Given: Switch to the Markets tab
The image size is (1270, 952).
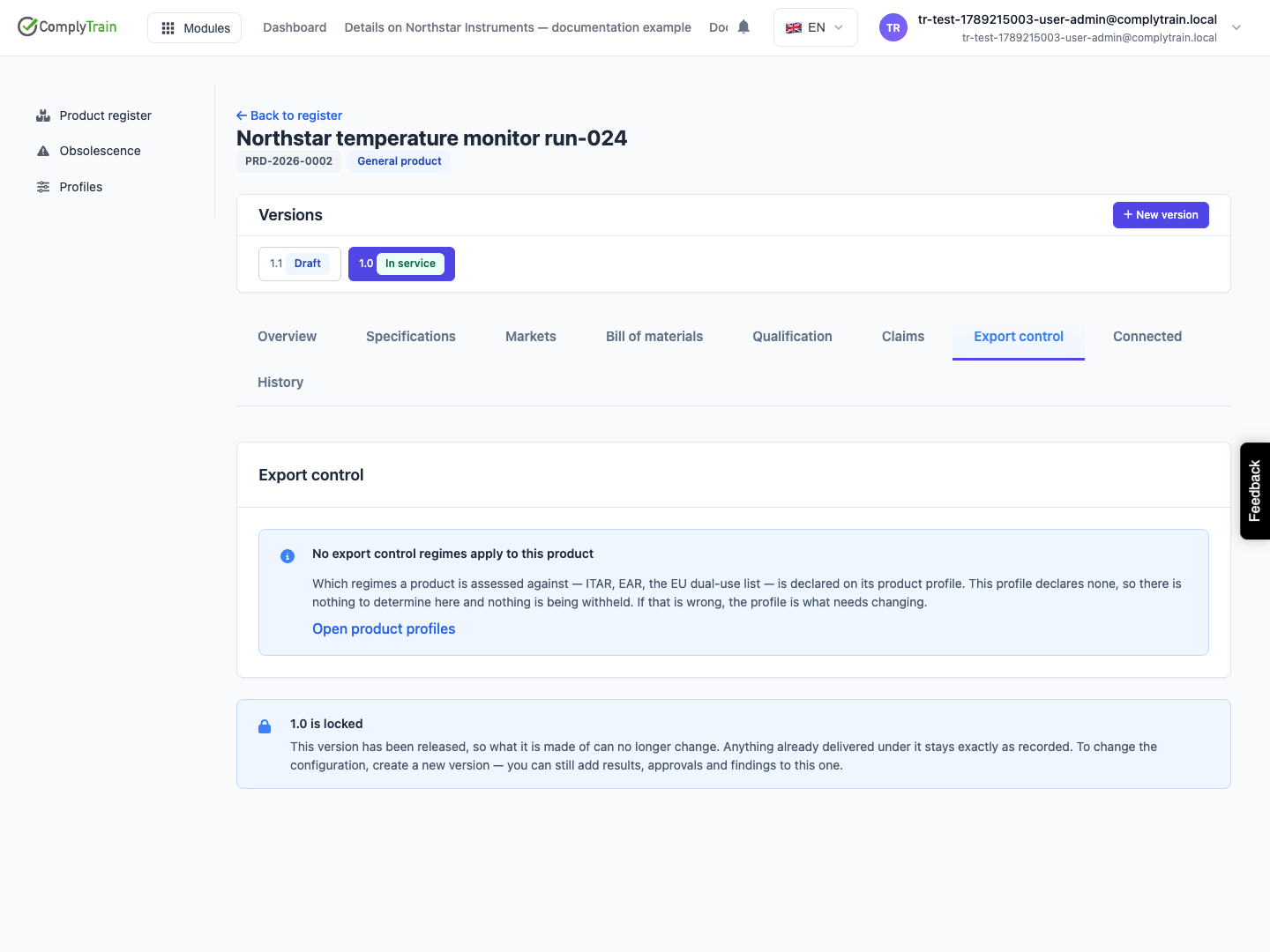Looking at the screenshot, I should [x=531, y=337].
